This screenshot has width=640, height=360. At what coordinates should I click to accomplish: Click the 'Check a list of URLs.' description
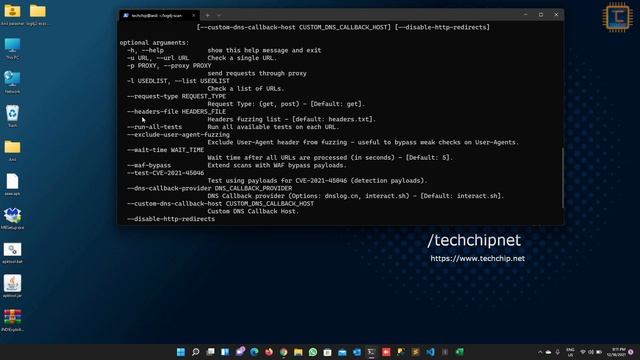tap(246, 89)
